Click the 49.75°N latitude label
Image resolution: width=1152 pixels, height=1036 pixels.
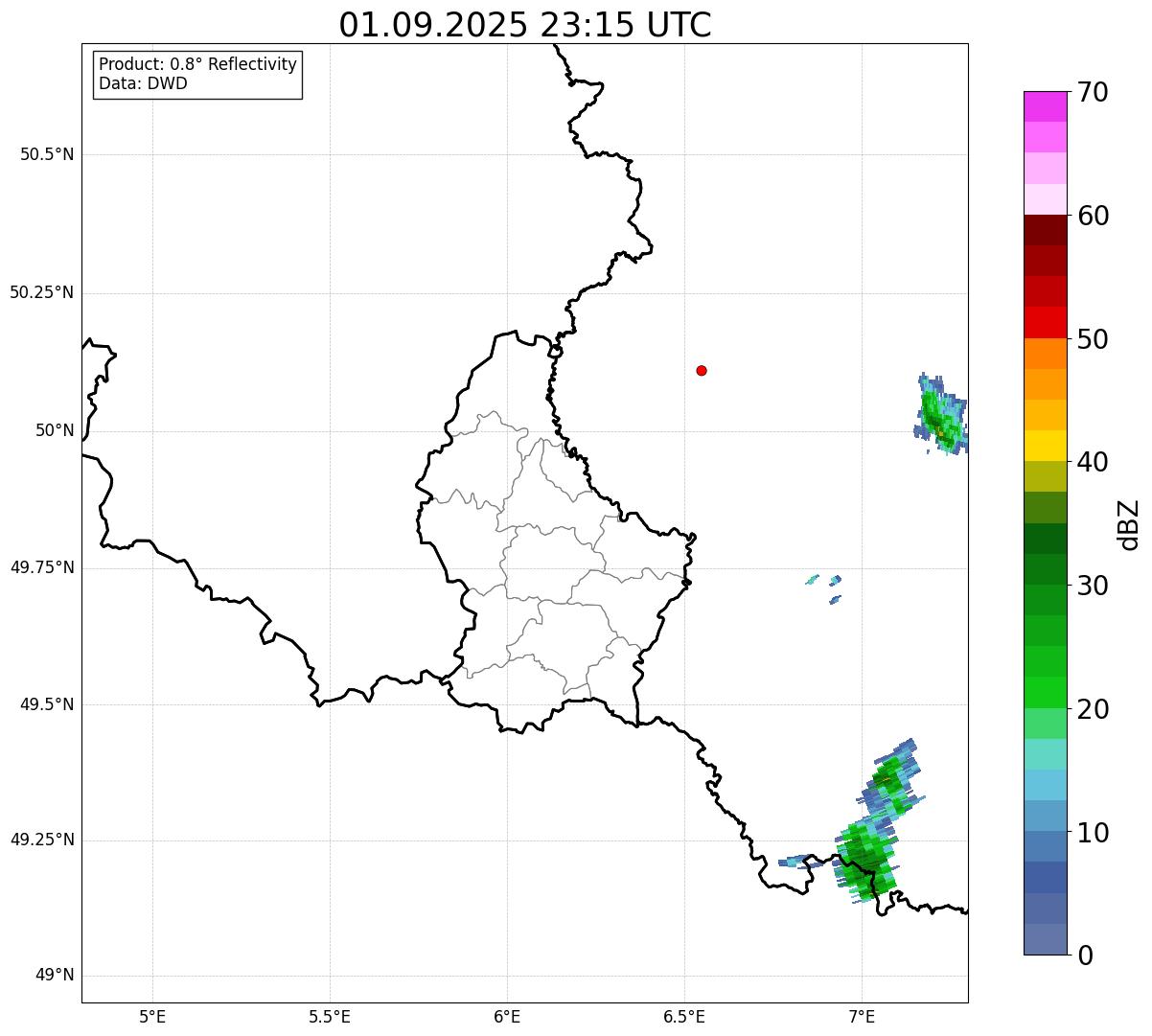41,567
